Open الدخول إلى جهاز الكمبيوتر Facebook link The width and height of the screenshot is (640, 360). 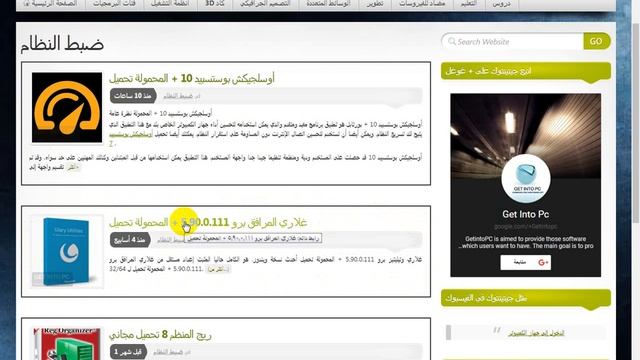(x=536, y=333)
